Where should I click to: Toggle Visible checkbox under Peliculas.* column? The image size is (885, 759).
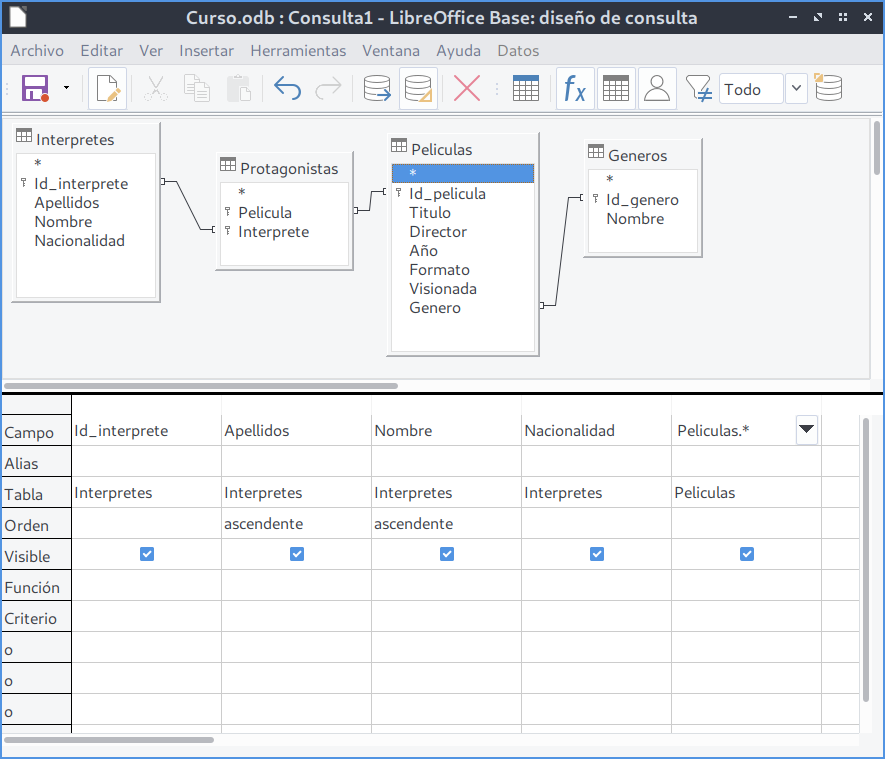[747, 554]
